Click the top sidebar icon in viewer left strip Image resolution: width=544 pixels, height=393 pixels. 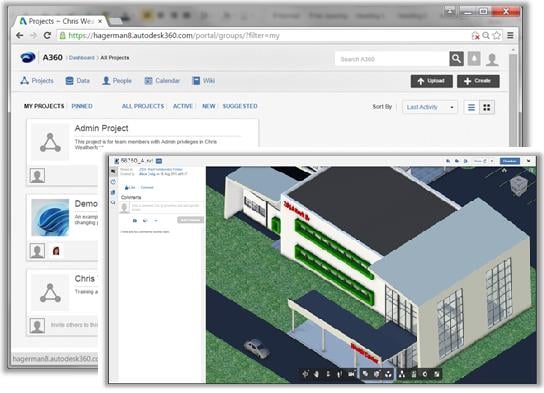tap(113, 172)
